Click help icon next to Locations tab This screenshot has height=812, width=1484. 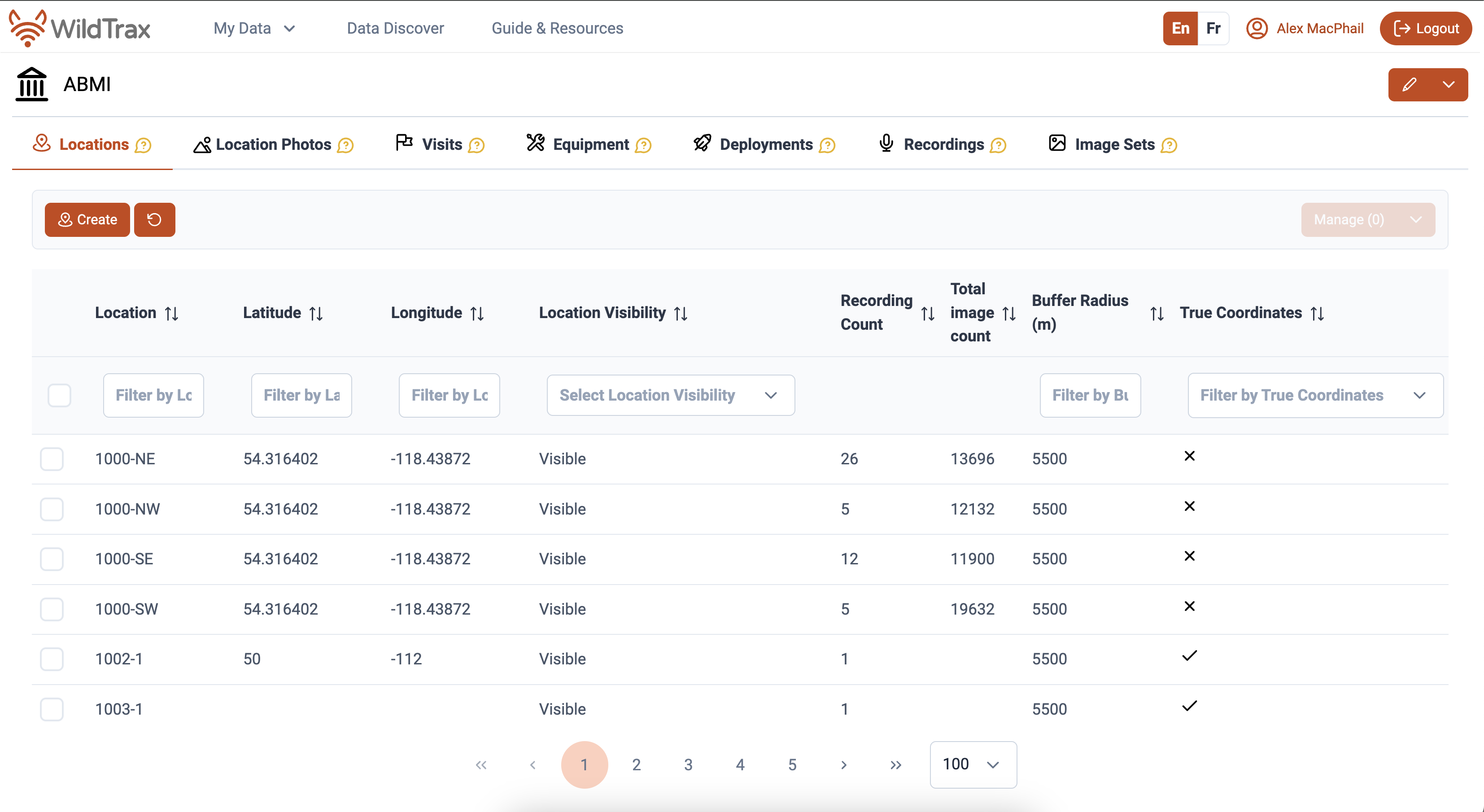tap(143, 145)
